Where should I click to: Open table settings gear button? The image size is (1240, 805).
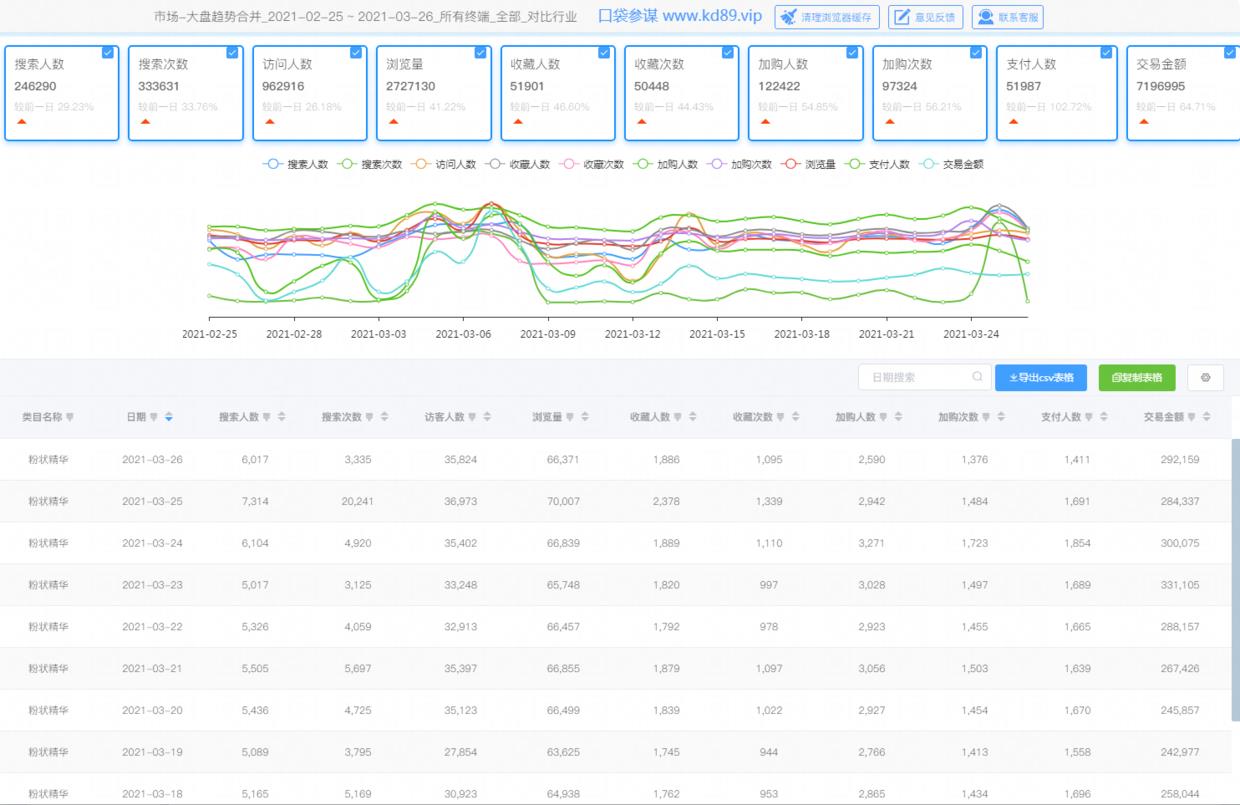tap(1205, 378)
